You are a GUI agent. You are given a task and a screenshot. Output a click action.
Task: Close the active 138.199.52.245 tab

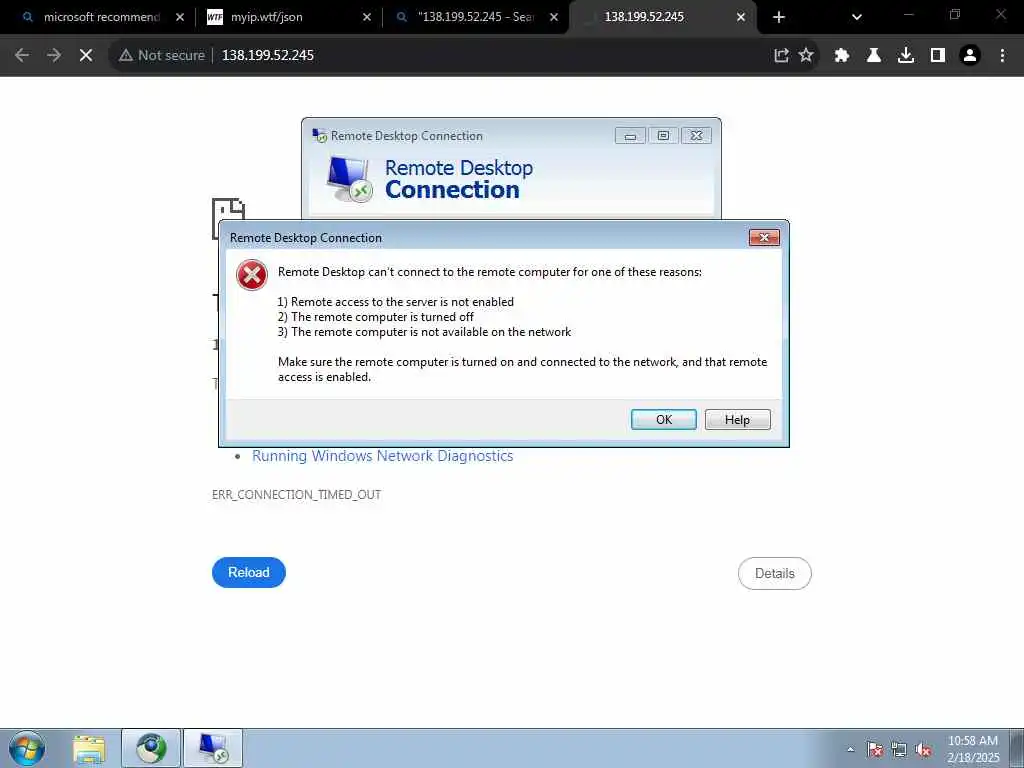click(741, 18)
